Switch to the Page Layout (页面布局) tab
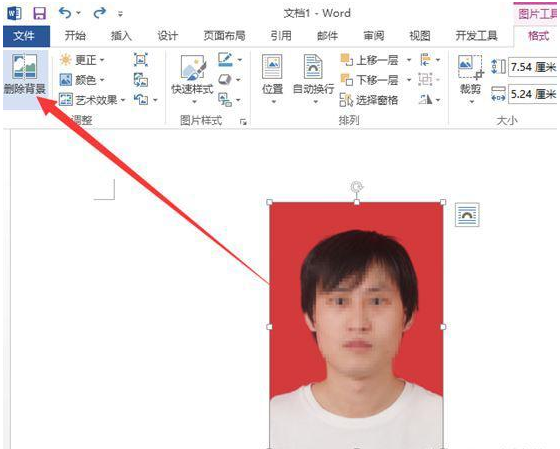Screen dimensions: 560x449 224,36
